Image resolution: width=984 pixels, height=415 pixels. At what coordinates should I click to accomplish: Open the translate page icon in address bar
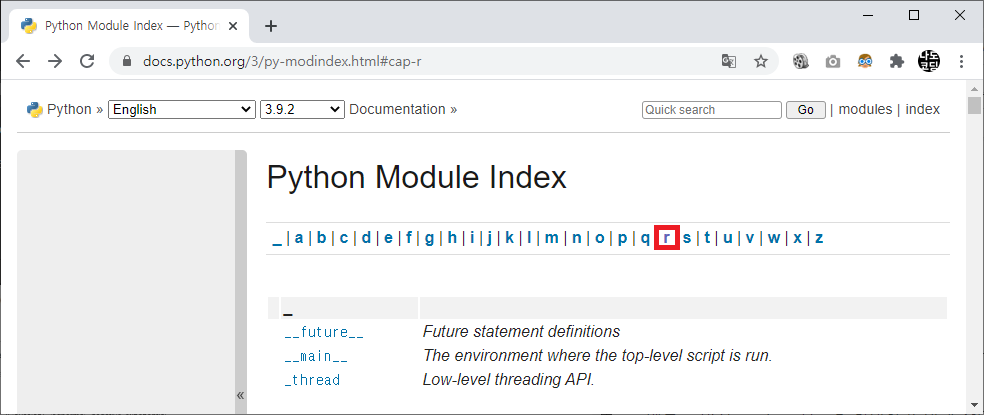729,61
